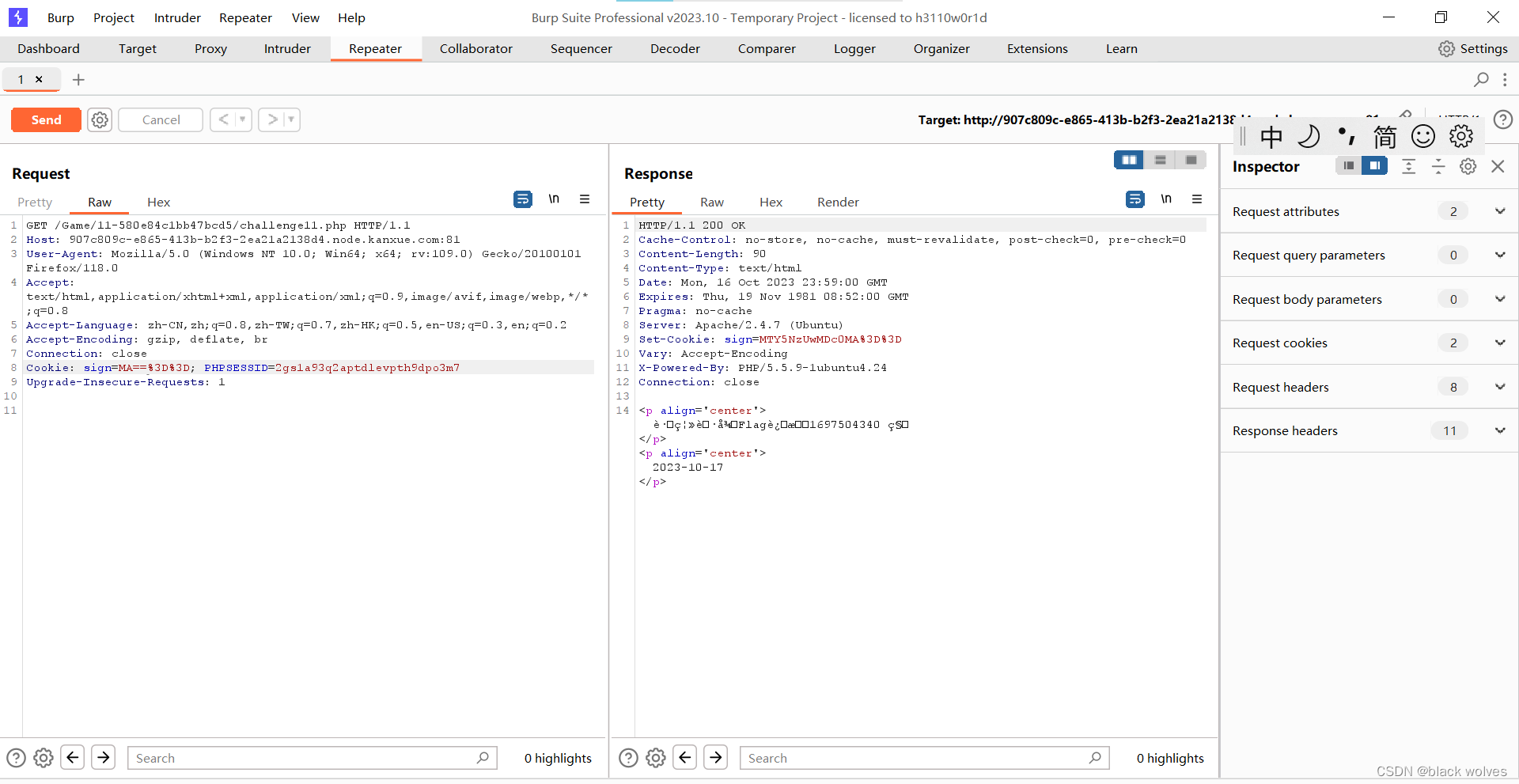Toggle IME half-moon width icon
Viewport: 1519px width, 784px height.
pos(1309,137)
